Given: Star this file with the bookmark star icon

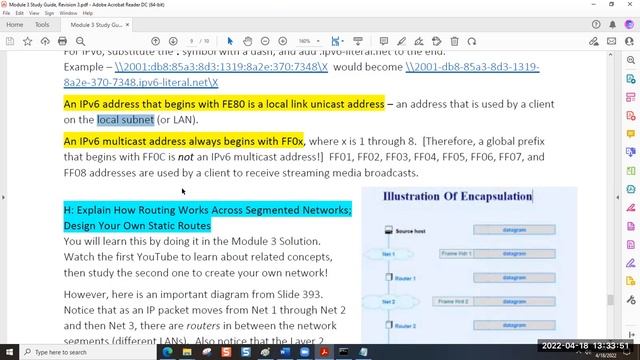Looking at the screenshot, I should (x=27, y=41).
